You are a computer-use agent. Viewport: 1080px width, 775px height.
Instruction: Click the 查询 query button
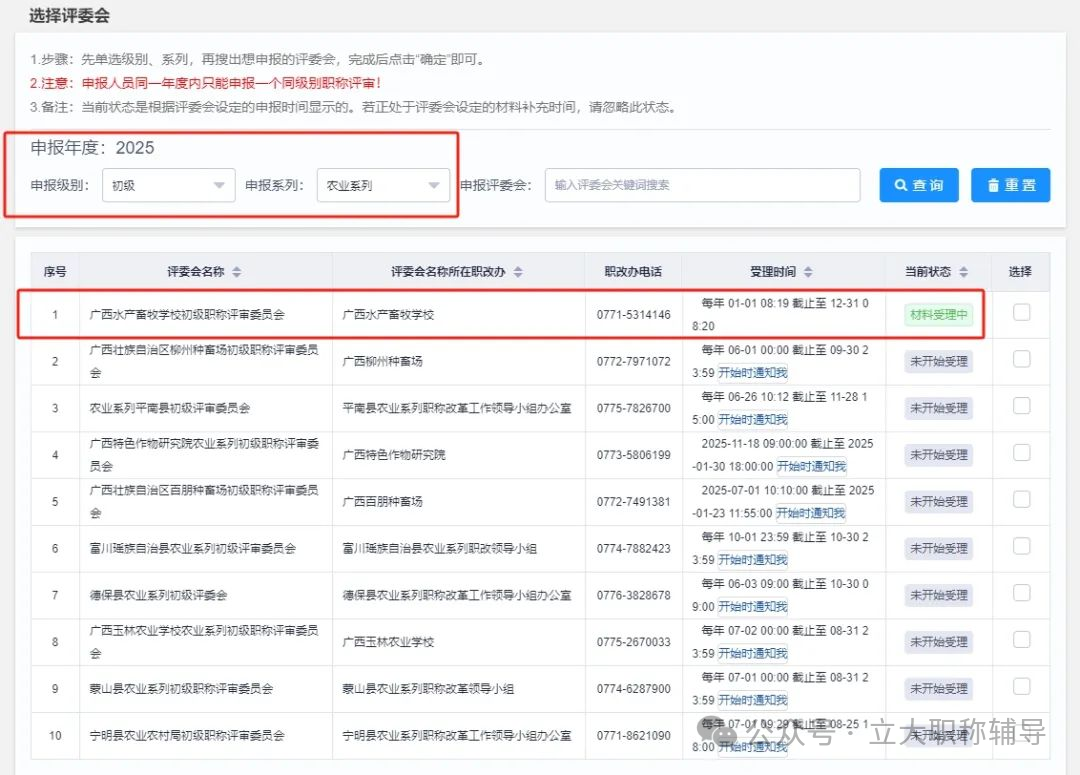pyautogui.click(x=918, y=185)
